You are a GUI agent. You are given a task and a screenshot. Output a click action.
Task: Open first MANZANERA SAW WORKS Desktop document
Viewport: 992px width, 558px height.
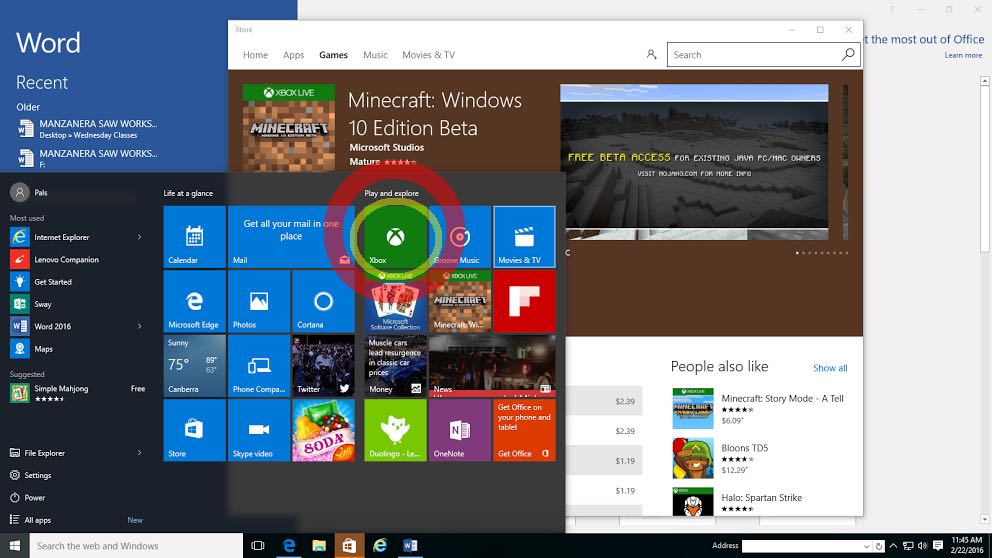click(x=89, y=128)
